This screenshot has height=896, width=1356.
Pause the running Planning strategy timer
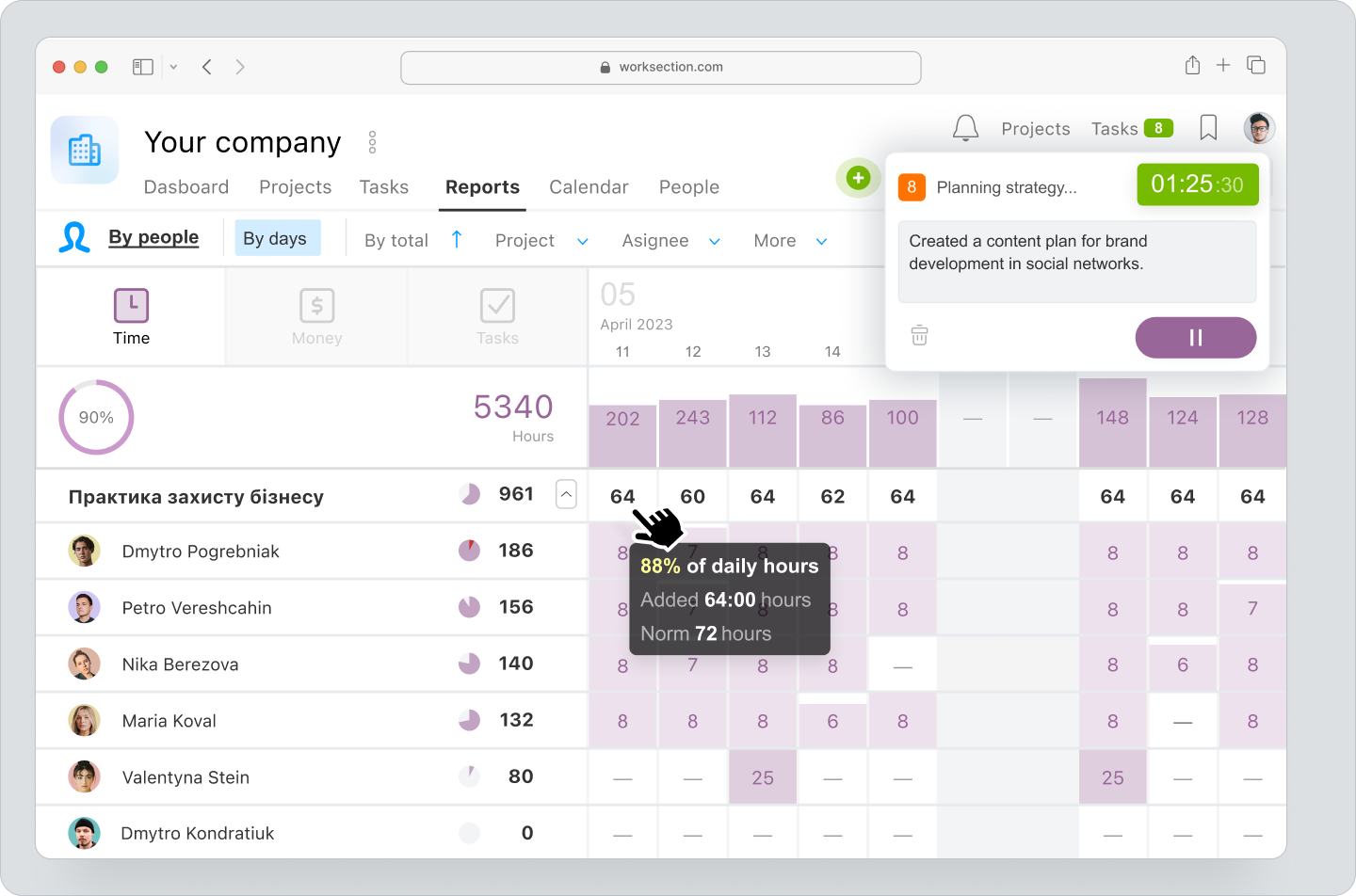point(1196,337)
